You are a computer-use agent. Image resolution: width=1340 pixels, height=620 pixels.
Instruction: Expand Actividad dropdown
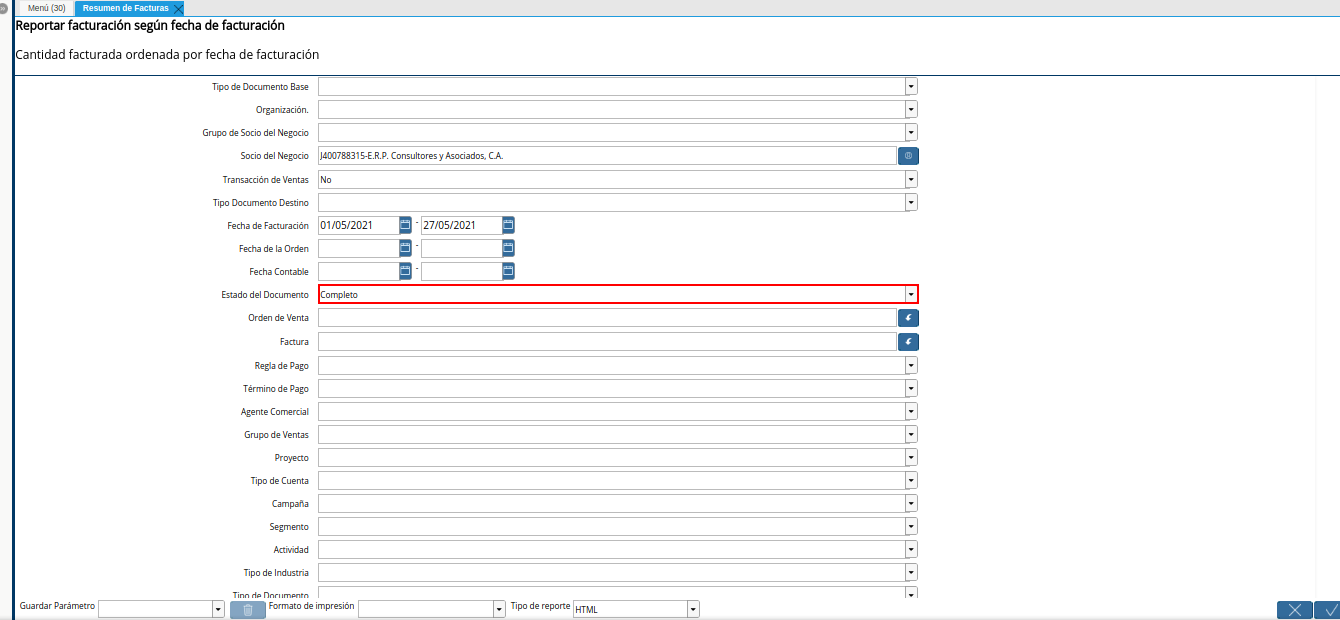911,550
